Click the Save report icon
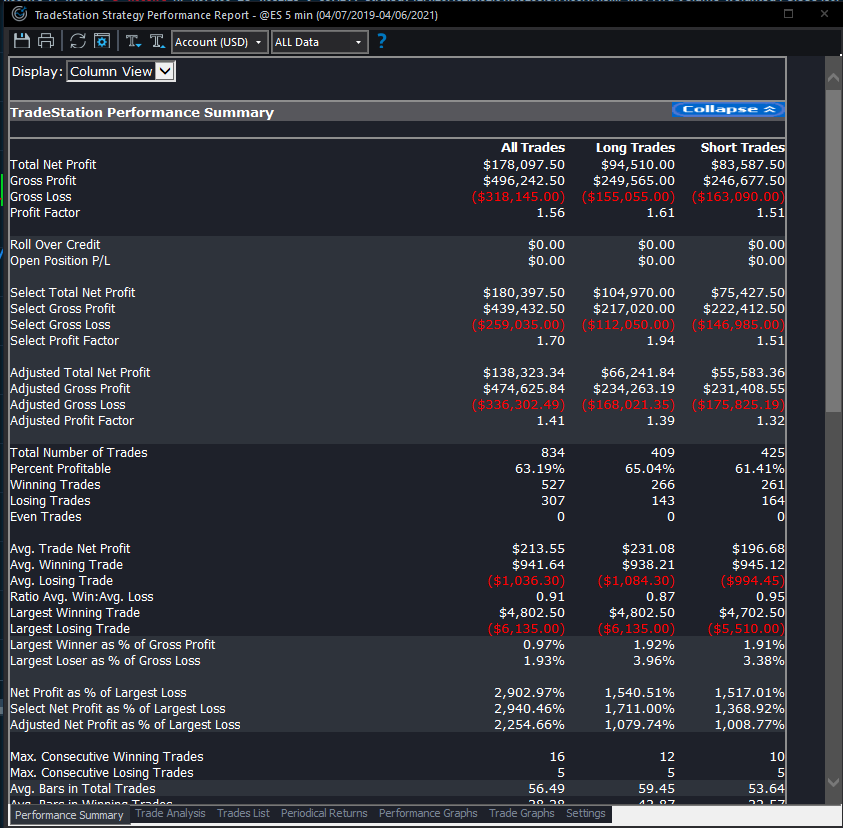843x828 pixels. (x=21, y=41)
